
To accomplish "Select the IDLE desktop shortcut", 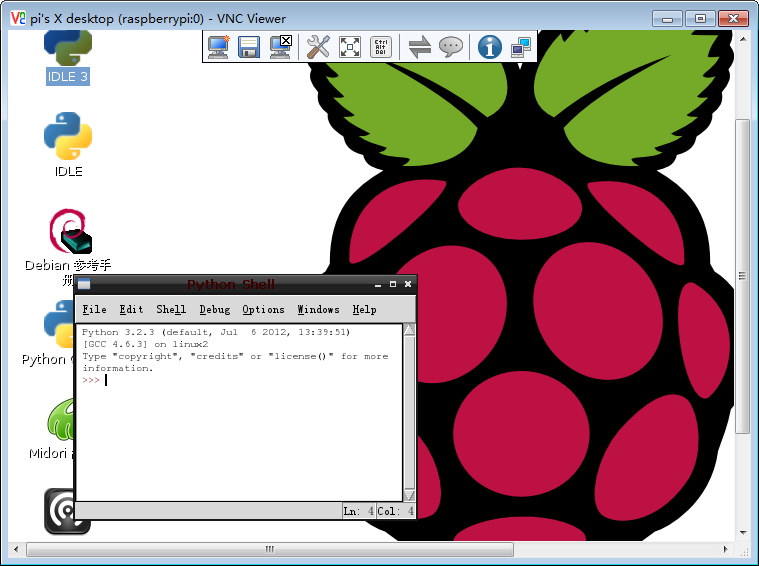I will (x=68, y=144).
